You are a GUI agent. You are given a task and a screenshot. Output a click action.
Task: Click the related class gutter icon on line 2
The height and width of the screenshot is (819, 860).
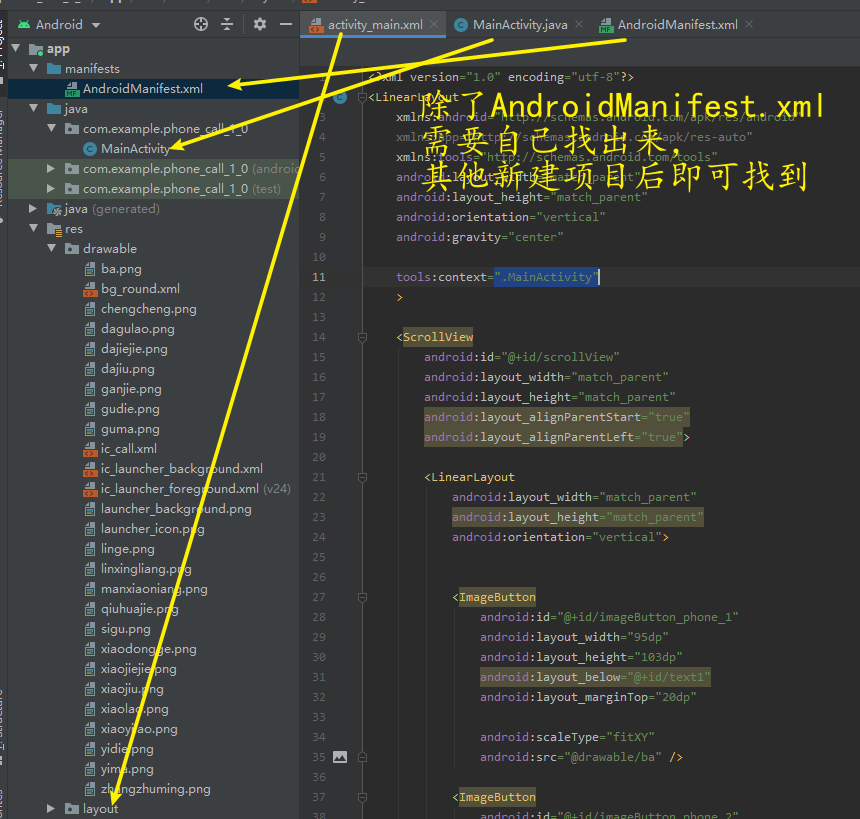click(x=340, y=98)
